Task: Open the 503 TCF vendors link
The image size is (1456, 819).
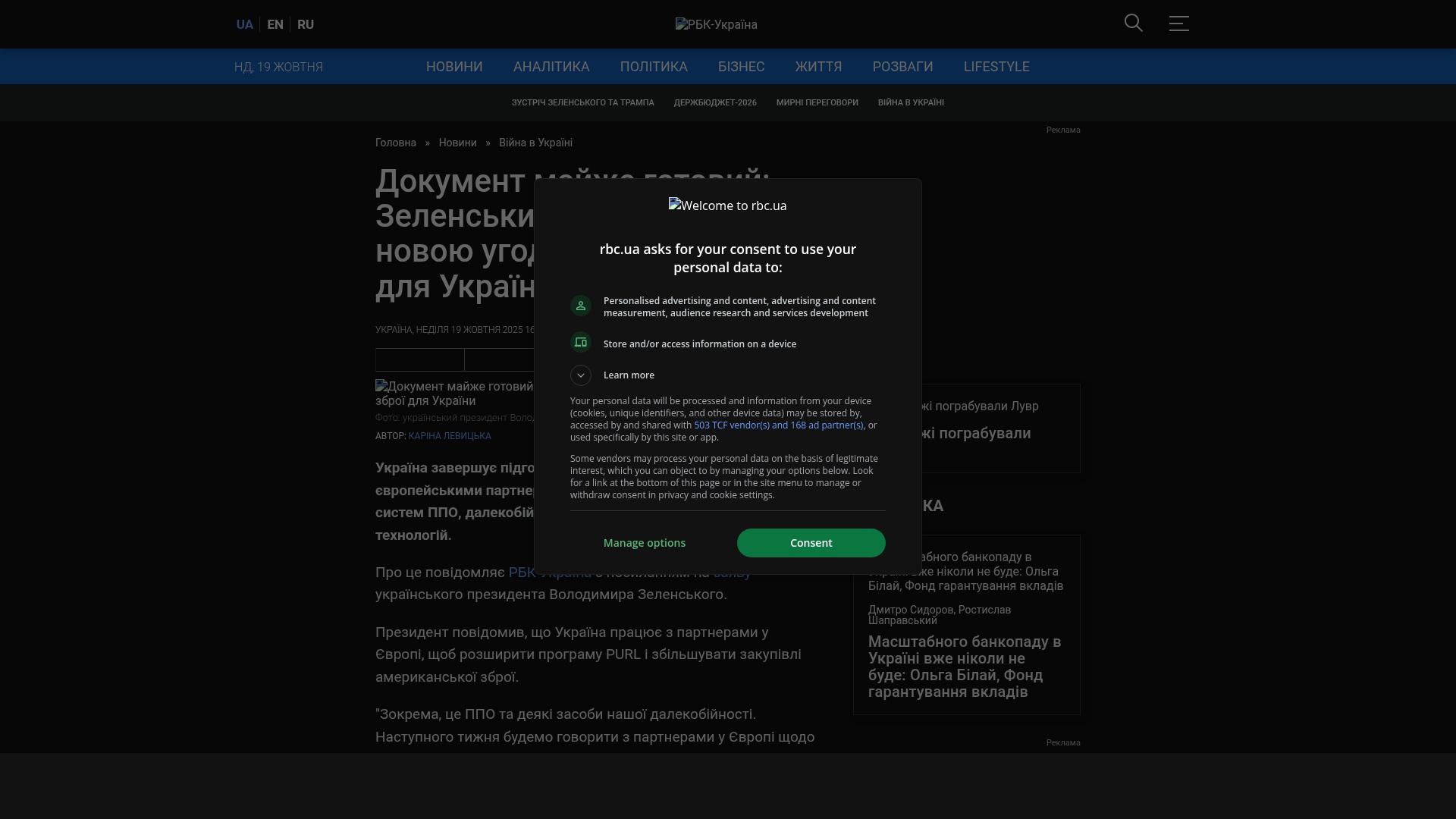Action: click(x=778, y=425)
